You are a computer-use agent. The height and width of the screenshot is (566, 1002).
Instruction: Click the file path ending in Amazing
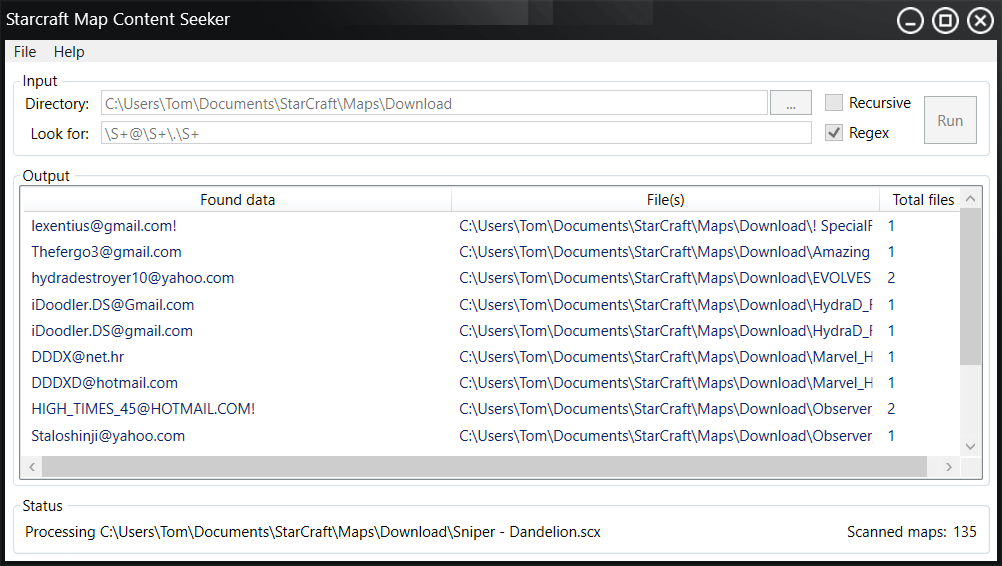pos(664,252)
